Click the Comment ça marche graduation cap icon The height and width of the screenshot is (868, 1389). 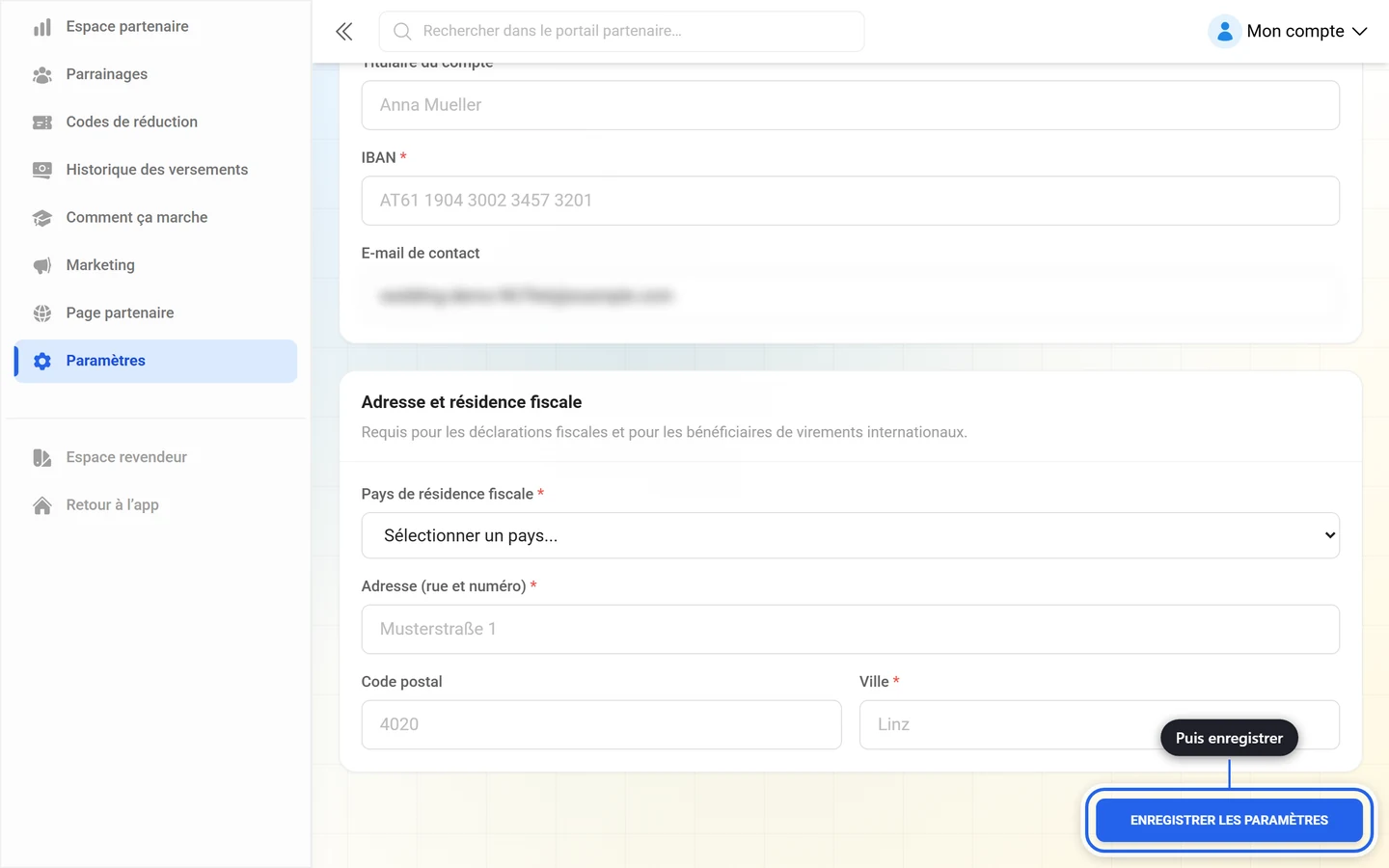(x=42, y=218)
